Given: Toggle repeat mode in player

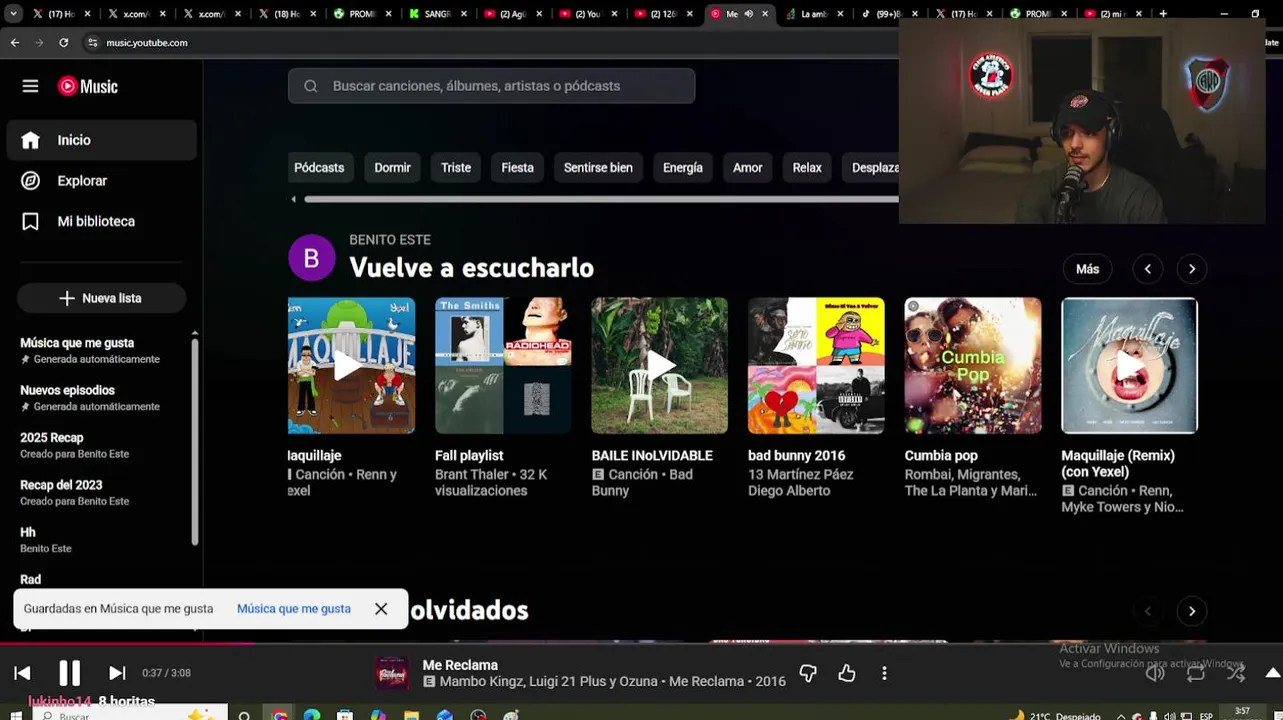Looking at the screenshot, I should tap(1196, 673).
